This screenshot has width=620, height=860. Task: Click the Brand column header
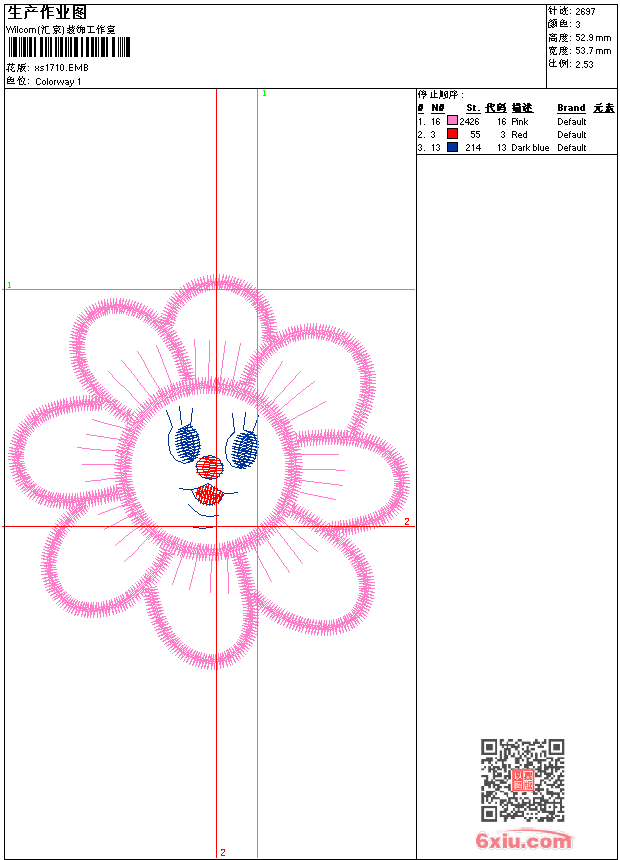pos(571,108)
